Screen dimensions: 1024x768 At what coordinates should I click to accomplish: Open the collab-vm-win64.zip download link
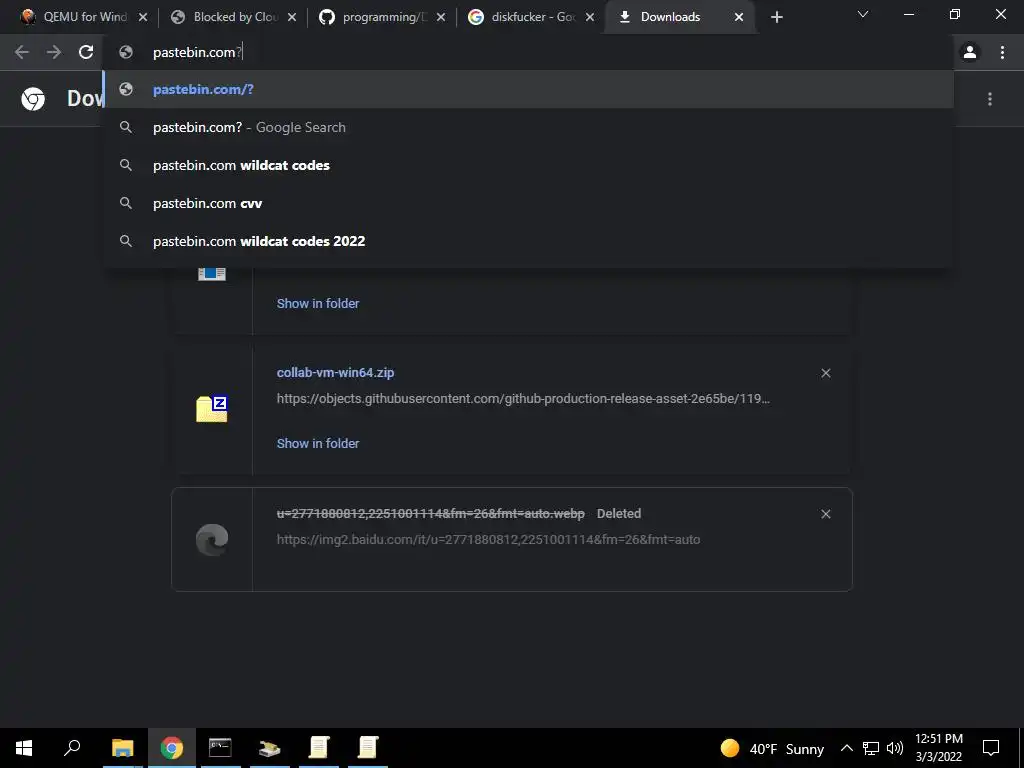pos(336,373)
